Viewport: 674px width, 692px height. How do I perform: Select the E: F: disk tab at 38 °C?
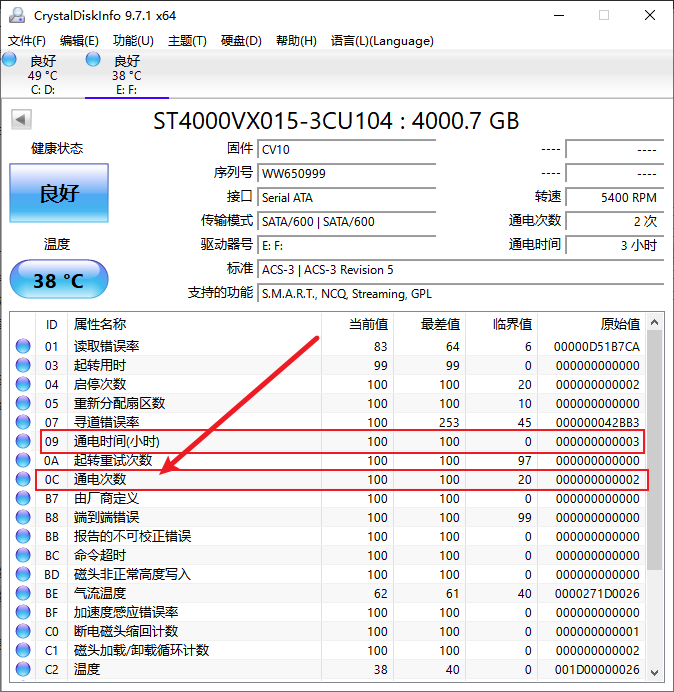[x=127, y=75]
